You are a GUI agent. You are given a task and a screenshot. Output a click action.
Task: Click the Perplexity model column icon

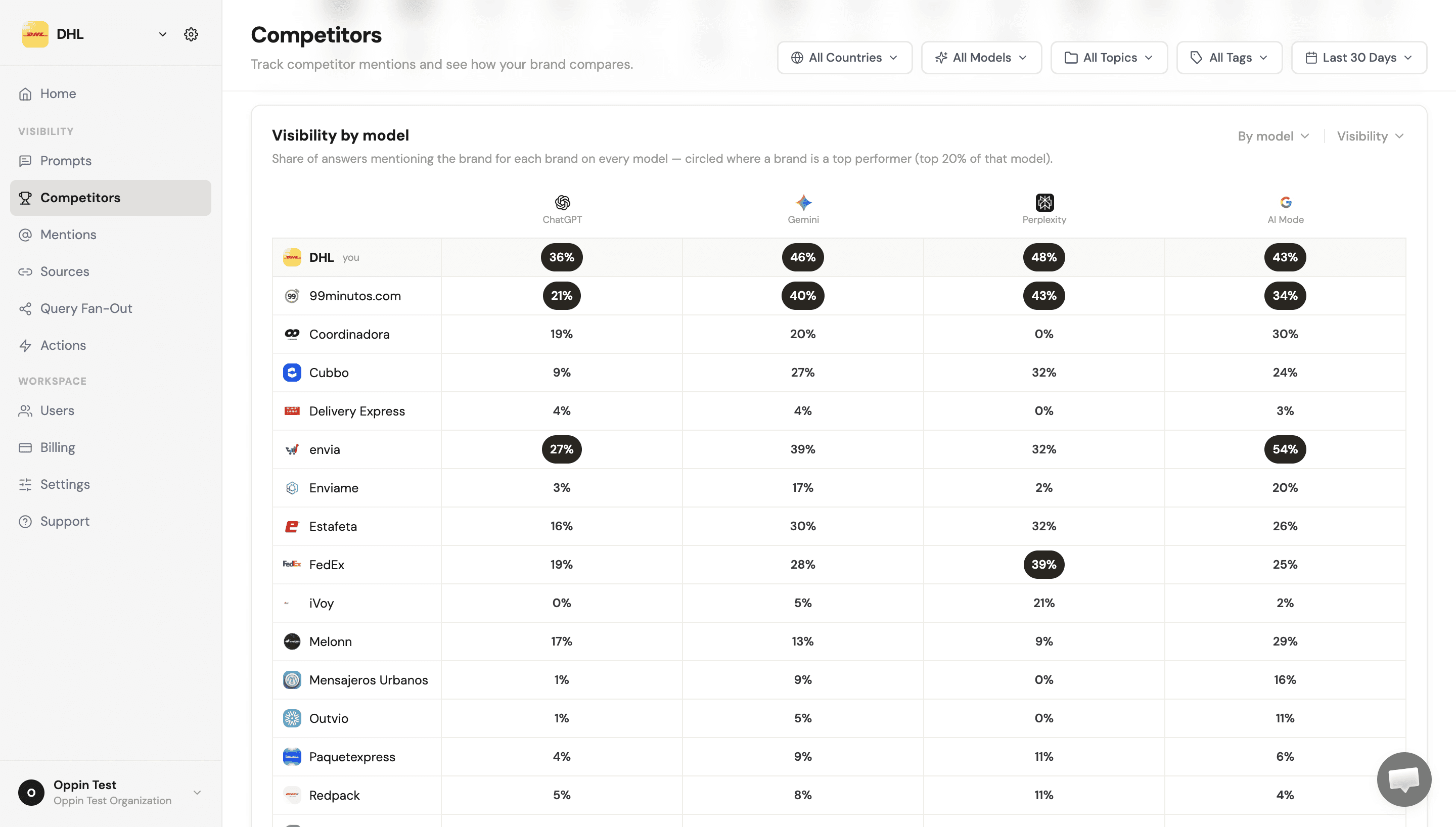click(x=1044, y=202)
